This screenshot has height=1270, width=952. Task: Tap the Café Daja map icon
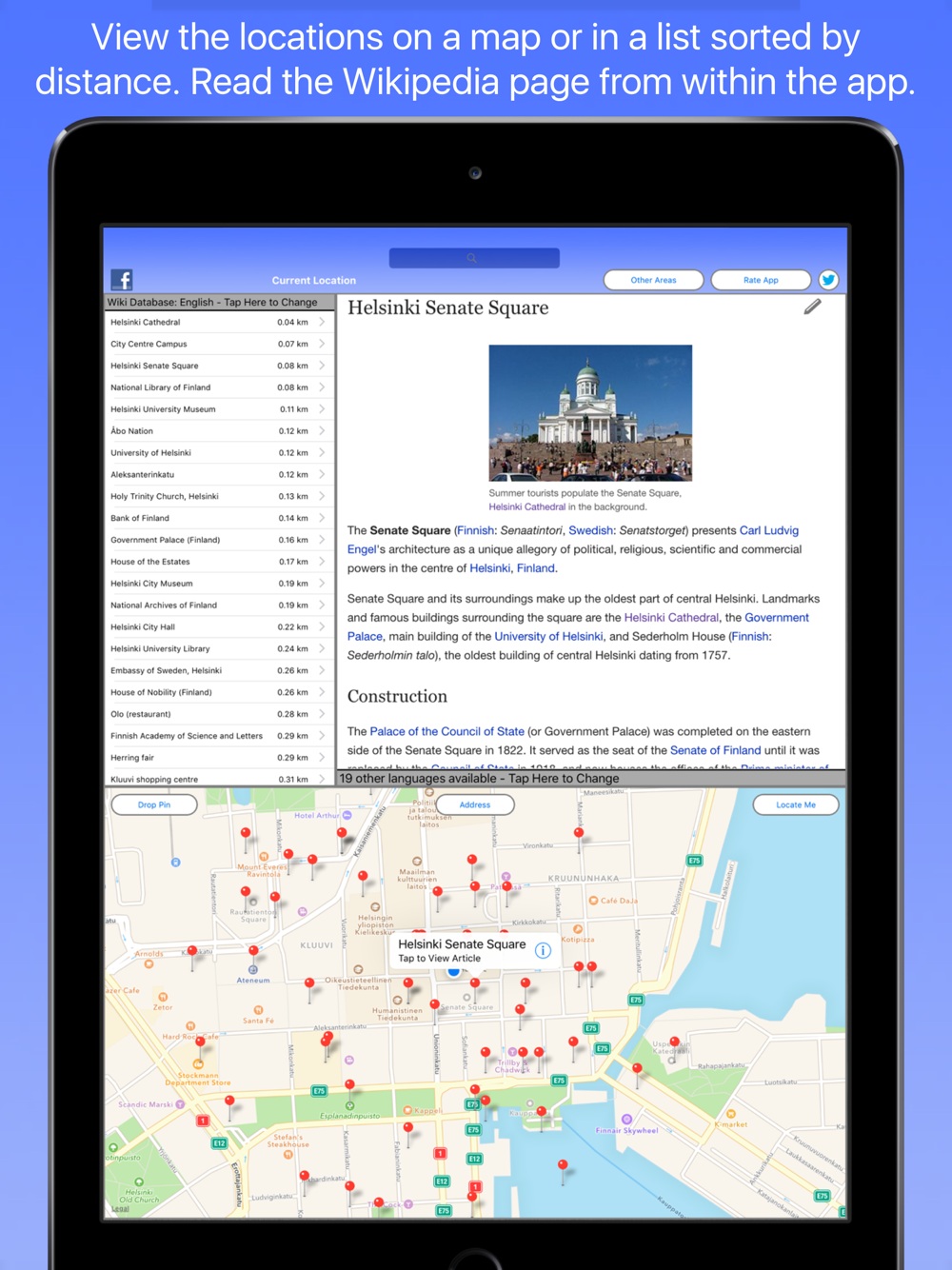tap(593, 900)
